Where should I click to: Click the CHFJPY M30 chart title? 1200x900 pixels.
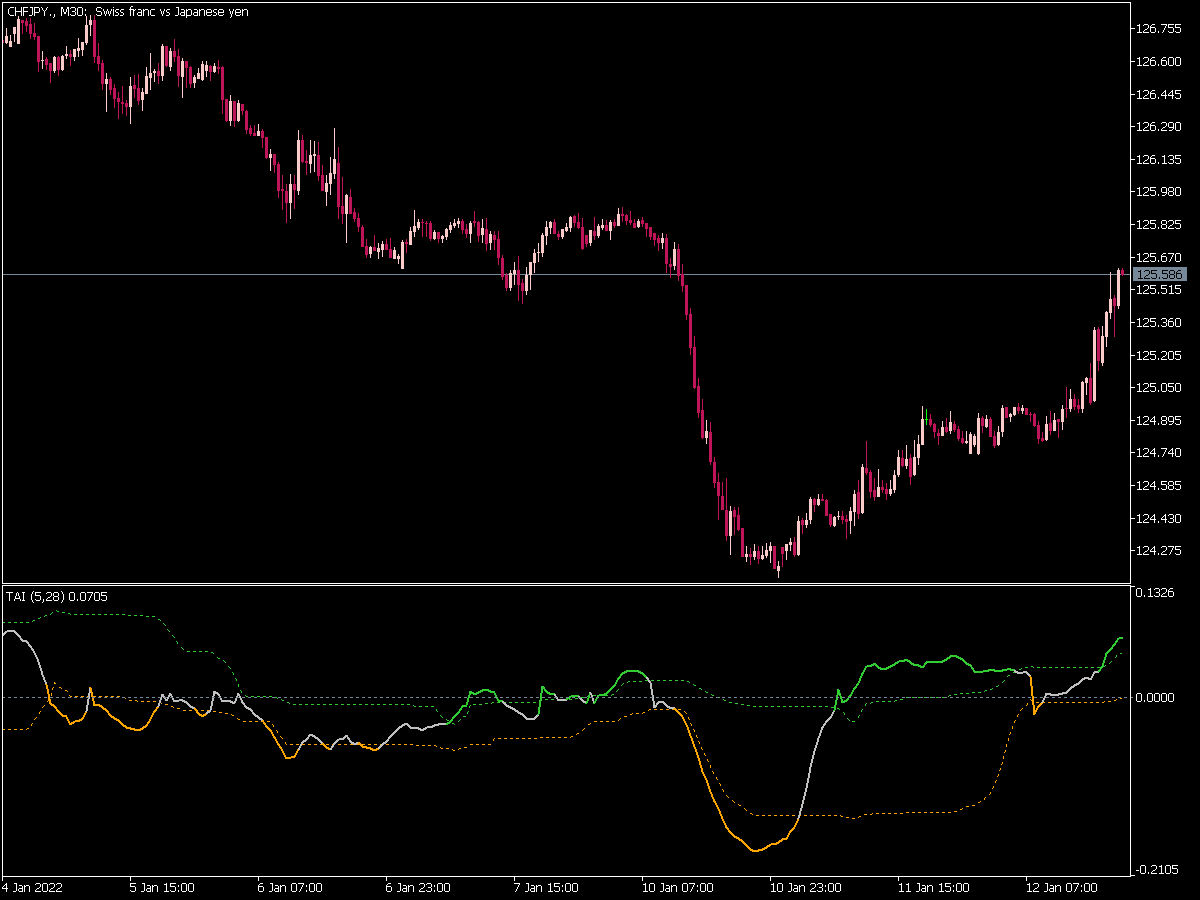pos(128,11)
